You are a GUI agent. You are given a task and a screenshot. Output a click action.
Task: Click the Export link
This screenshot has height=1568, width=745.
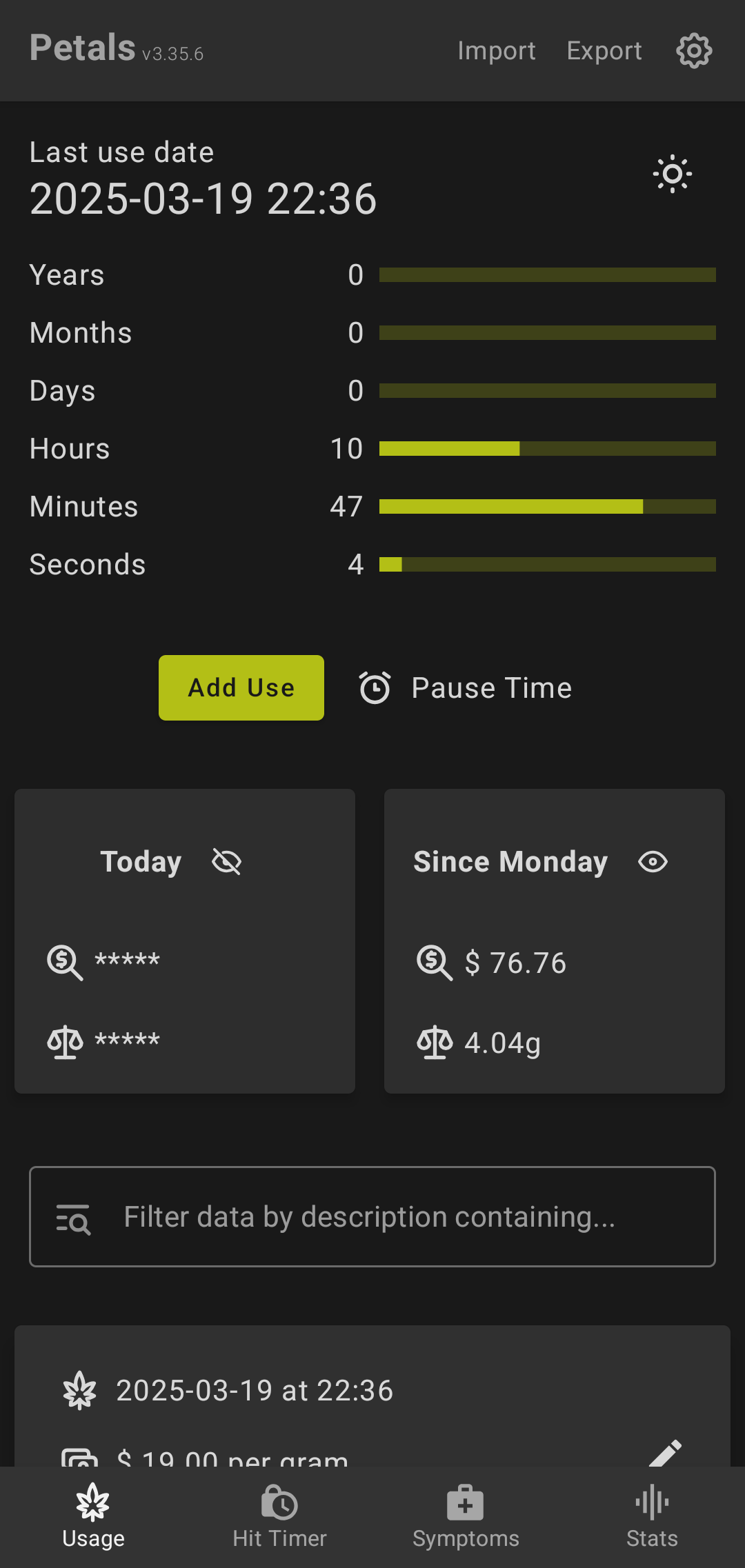604,51
